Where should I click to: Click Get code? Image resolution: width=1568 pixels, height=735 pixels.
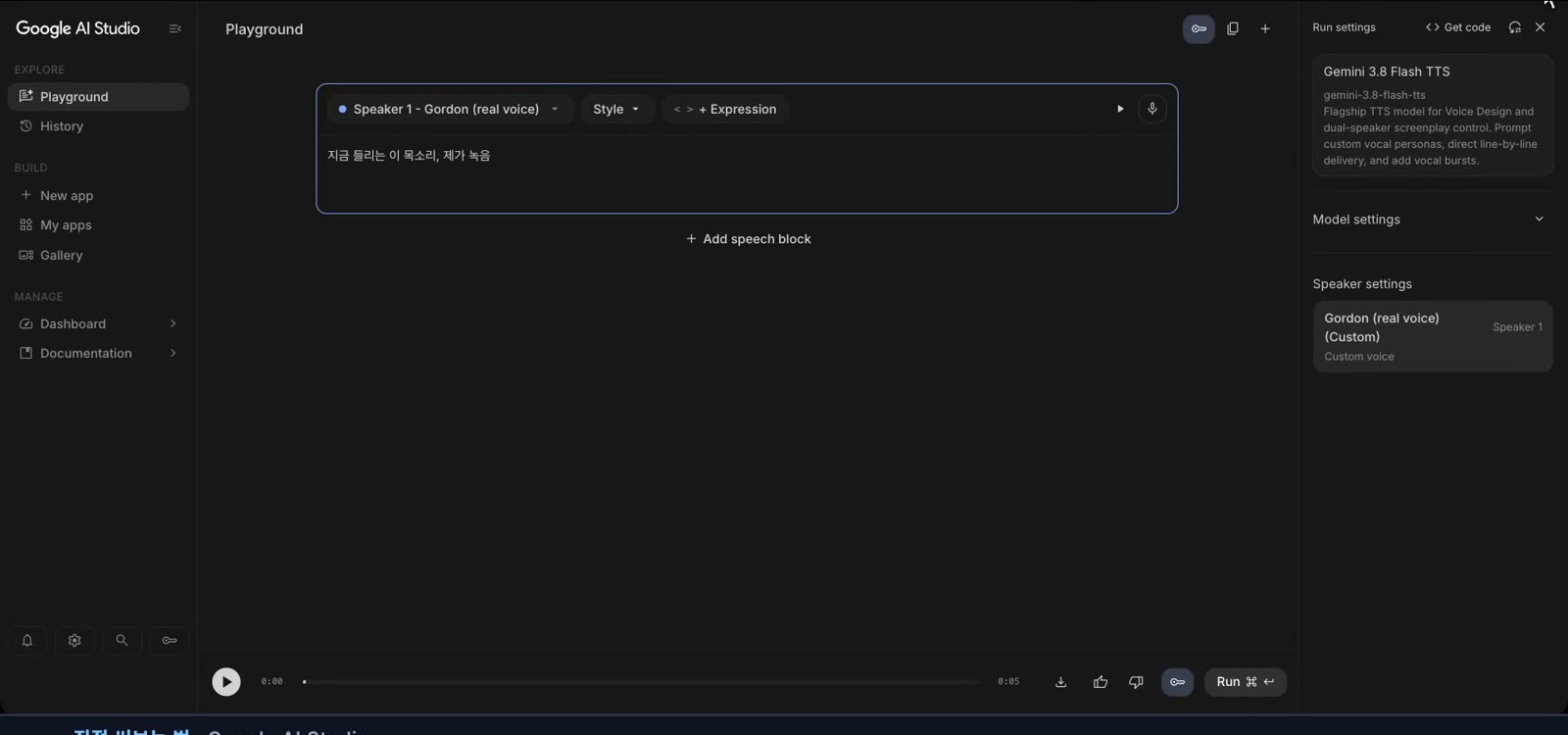pyautogui.click(x=1458, y=27)
